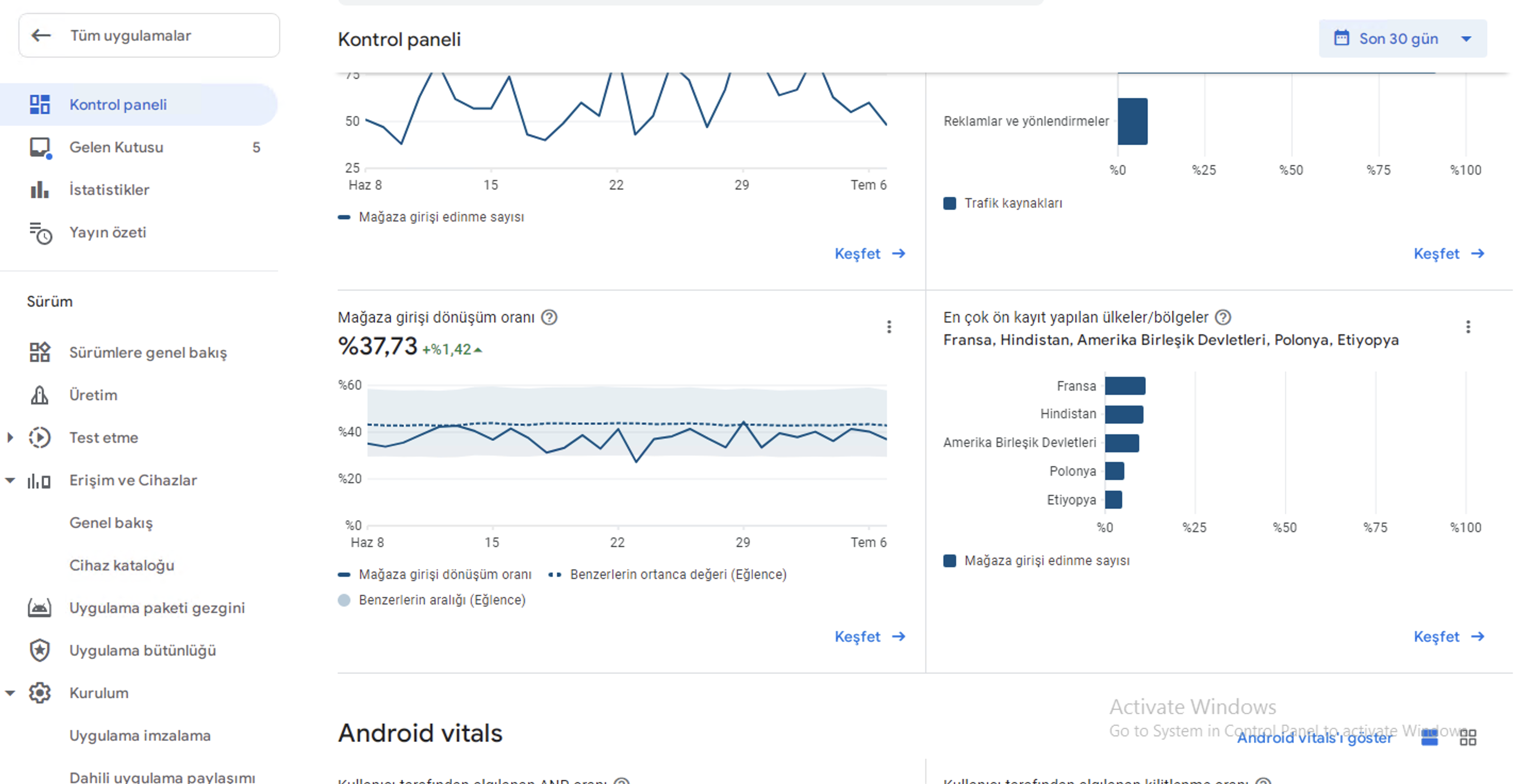Open the Yayın özeti clock icon
1519x784 pixels.
click(x=40, y=233)
